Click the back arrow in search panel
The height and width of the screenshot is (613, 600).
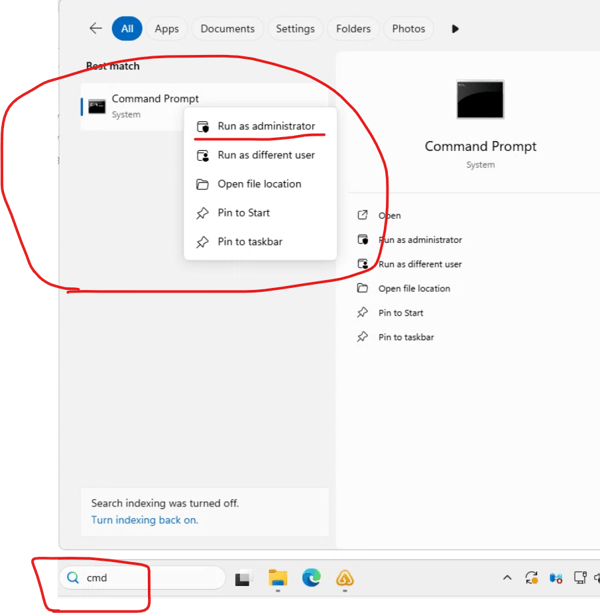[x=96, y=29]
